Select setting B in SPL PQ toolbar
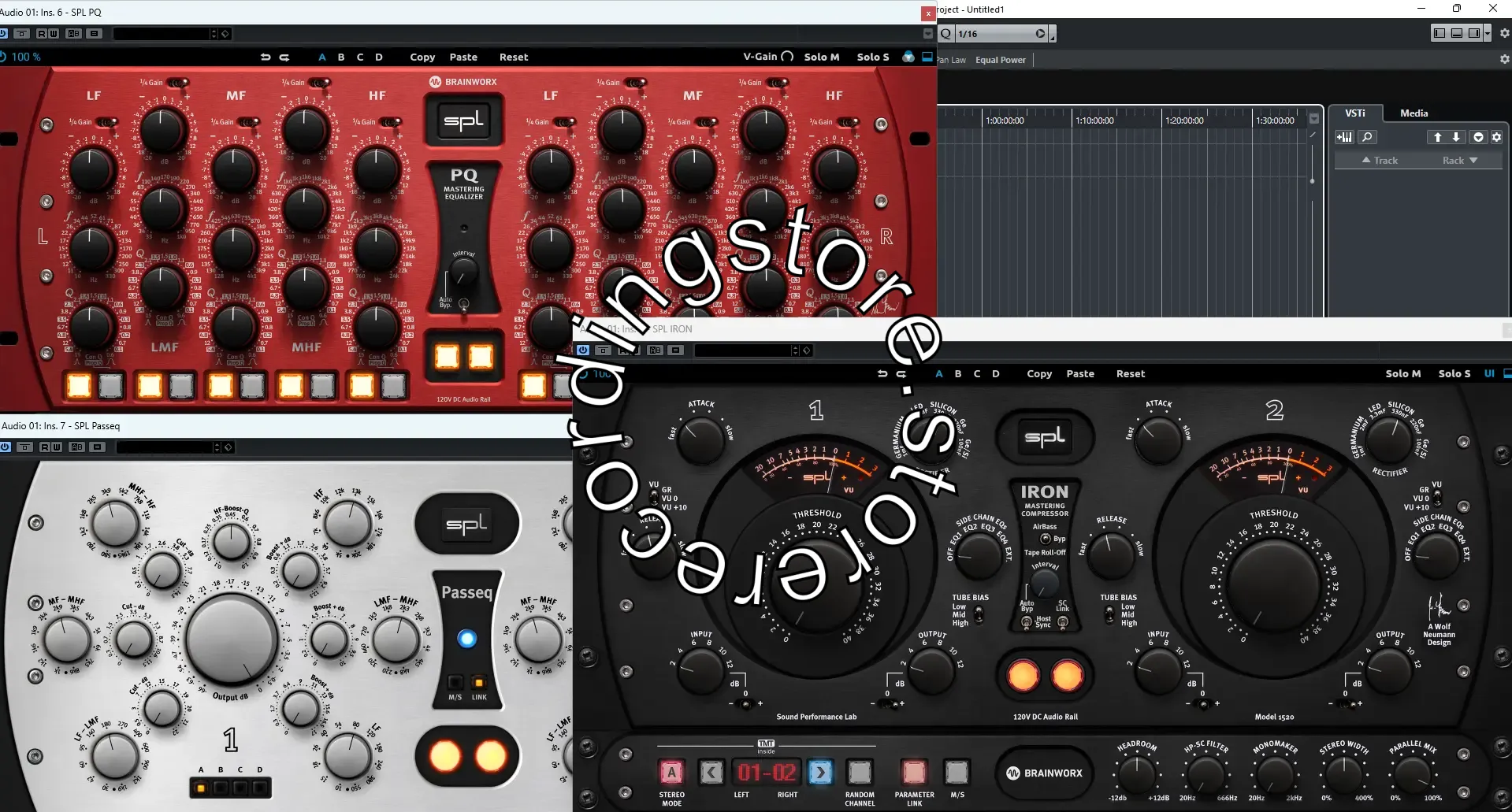Image resolution: width=1512 pixels, height=812 pixels. [x=341, y=57]
